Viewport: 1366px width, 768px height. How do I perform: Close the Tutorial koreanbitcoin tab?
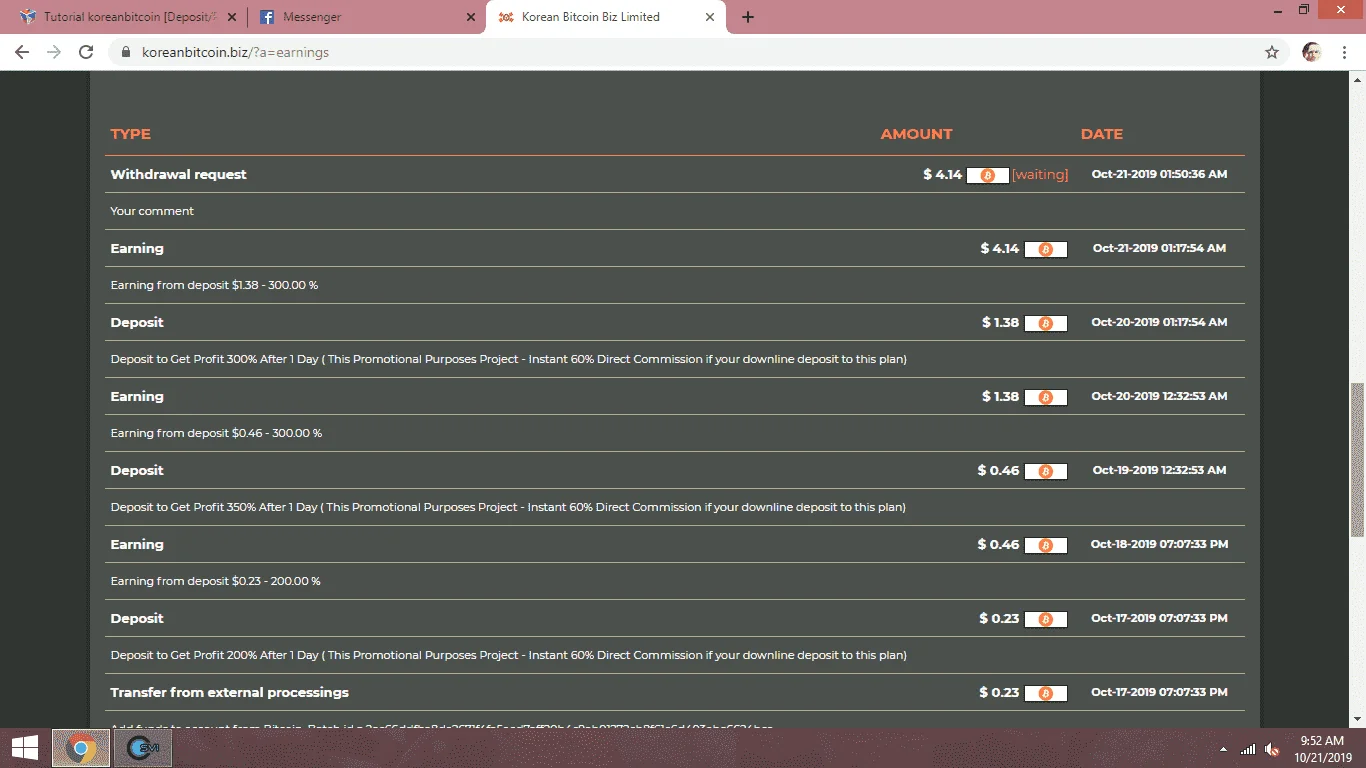click(232, 17)
